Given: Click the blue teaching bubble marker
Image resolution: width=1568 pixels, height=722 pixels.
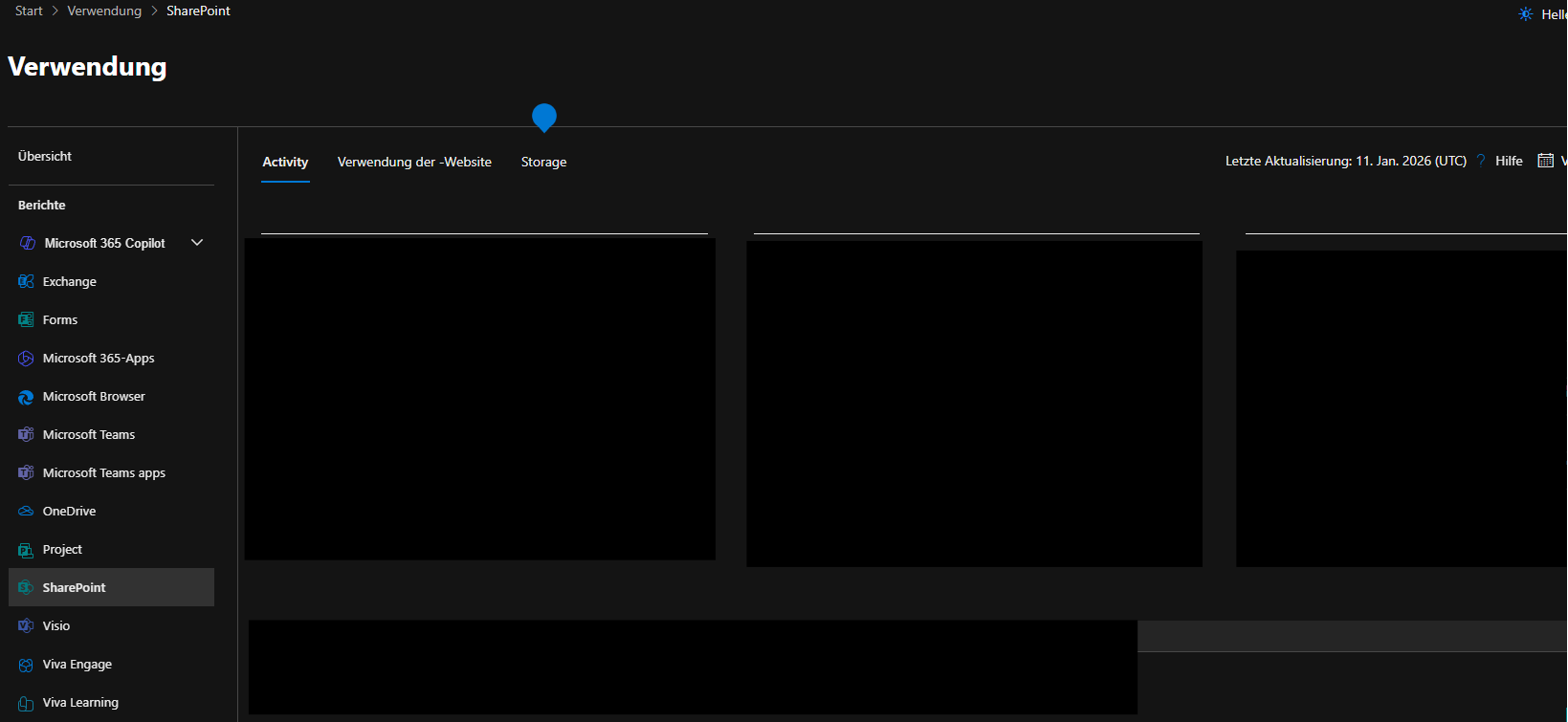Looking at the screenshot, I should tap(543, 117).
